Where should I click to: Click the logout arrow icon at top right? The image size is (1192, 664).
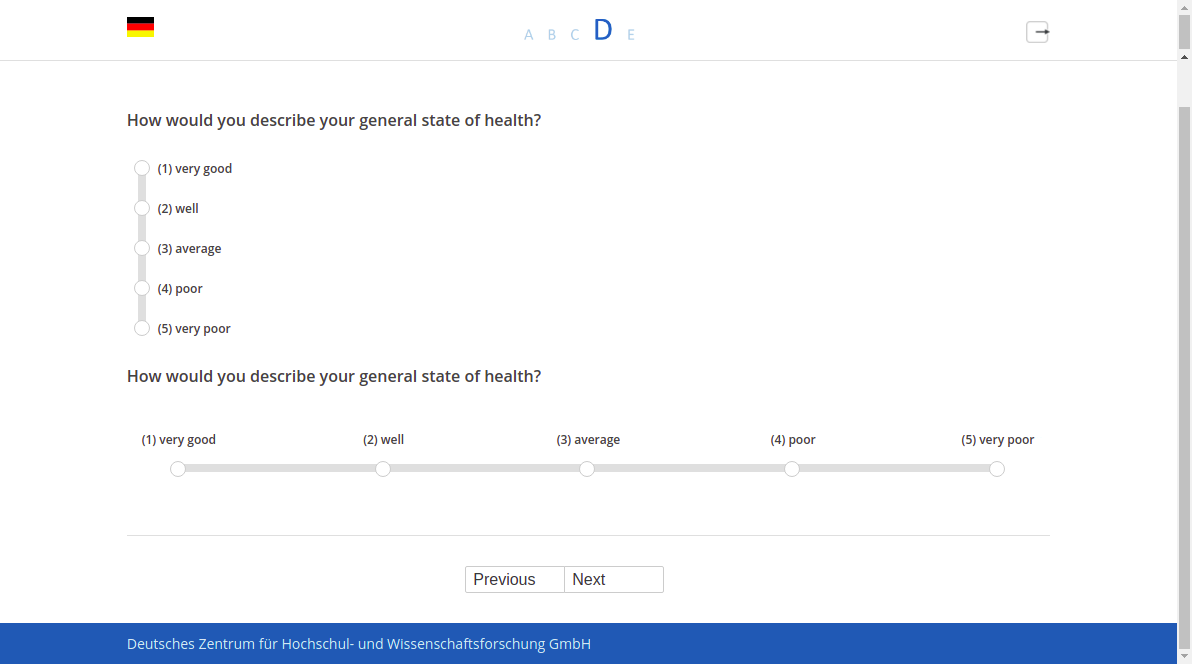(1038, 32)
